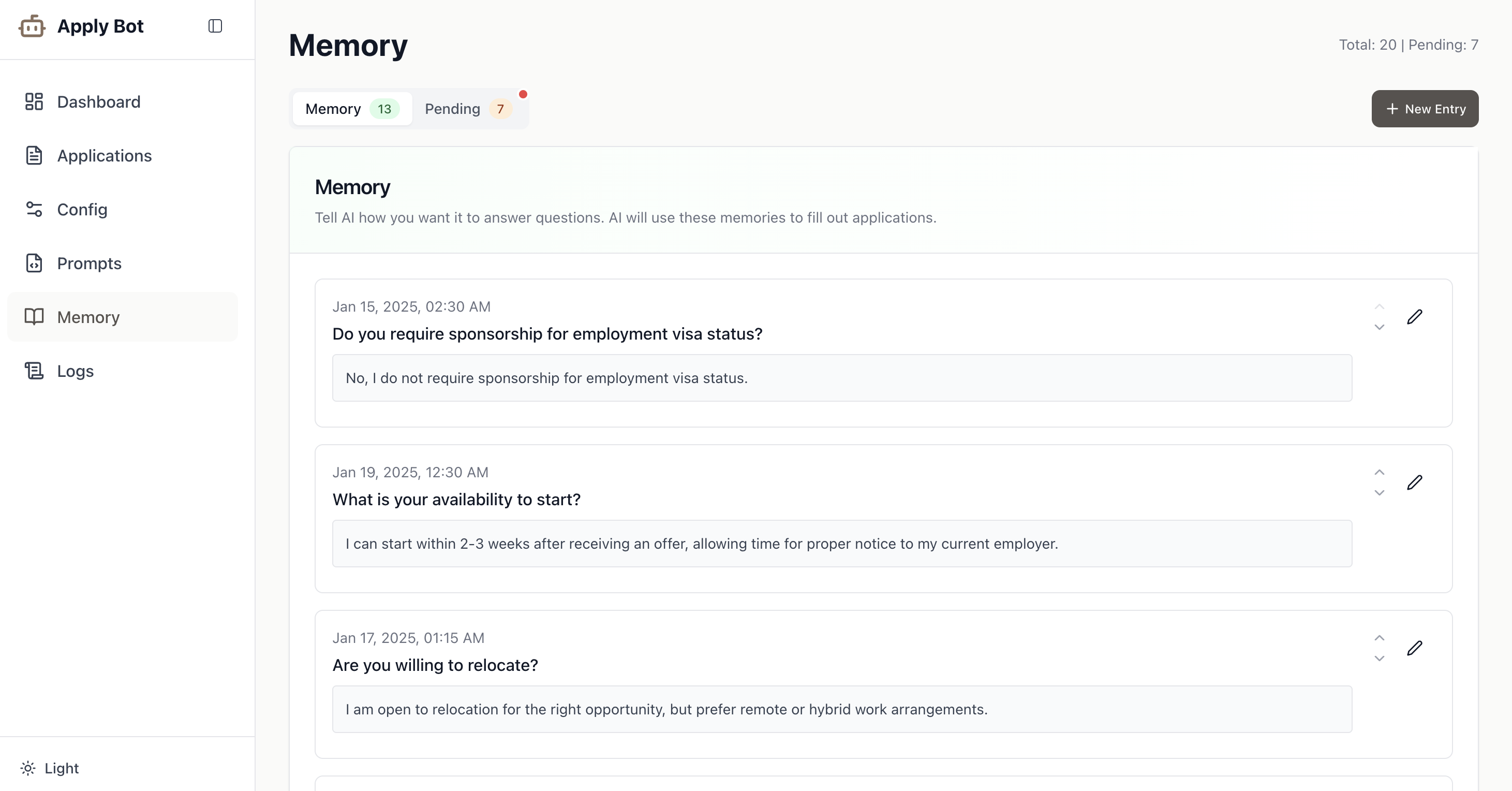Edit the availability to start entry
Viewport: 1512px width, 791px height.
[1415, 482]
